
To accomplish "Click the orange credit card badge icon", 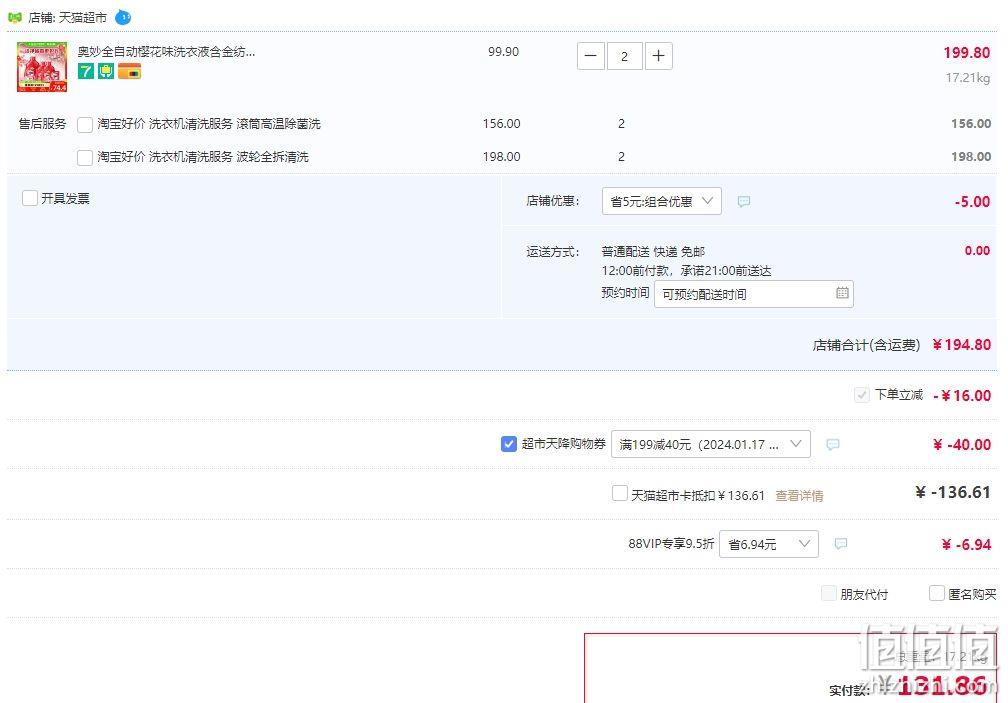I will coord(129,71).
